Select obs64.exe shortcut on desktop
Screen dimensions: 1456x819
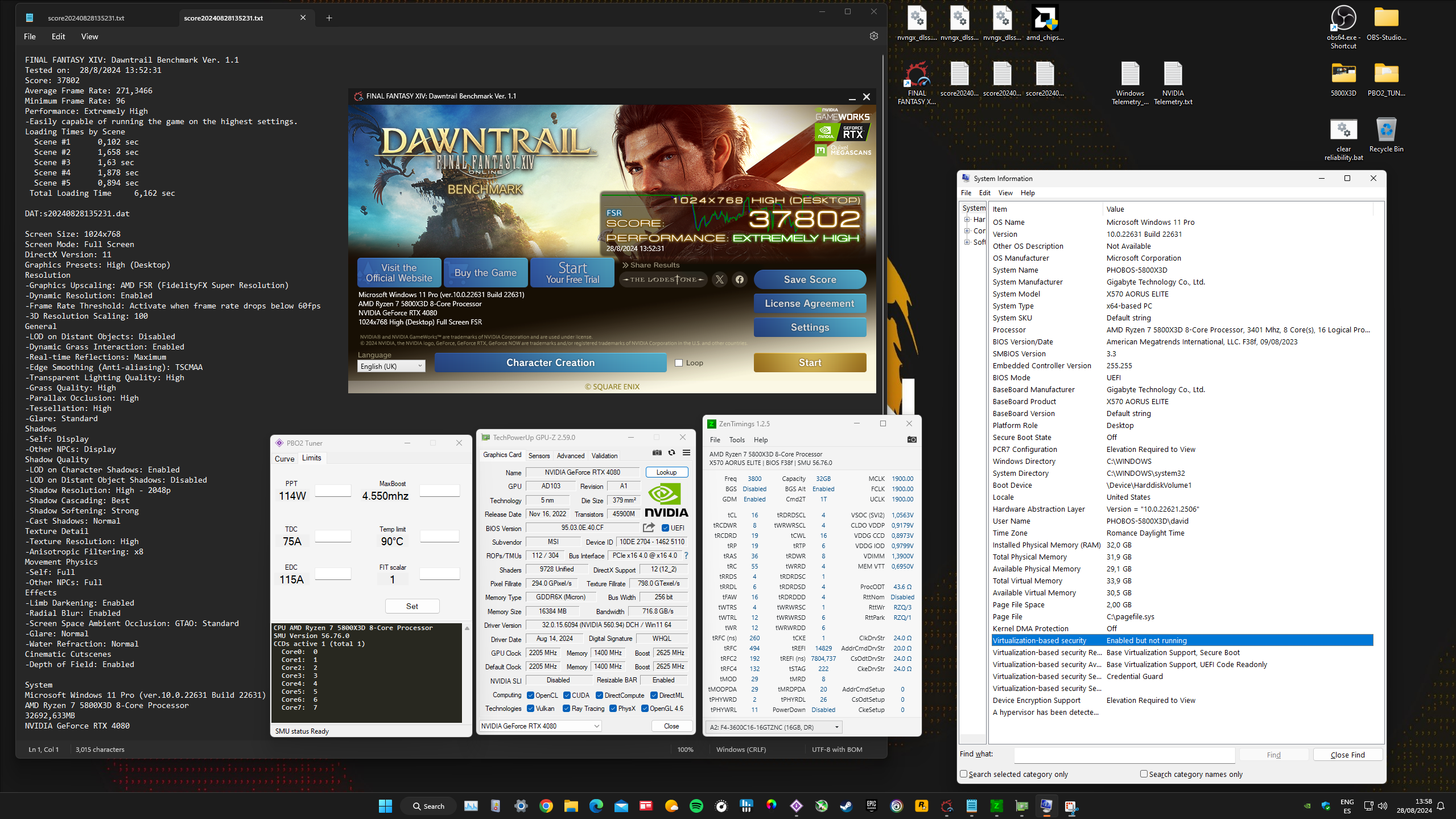(1343, 27)
